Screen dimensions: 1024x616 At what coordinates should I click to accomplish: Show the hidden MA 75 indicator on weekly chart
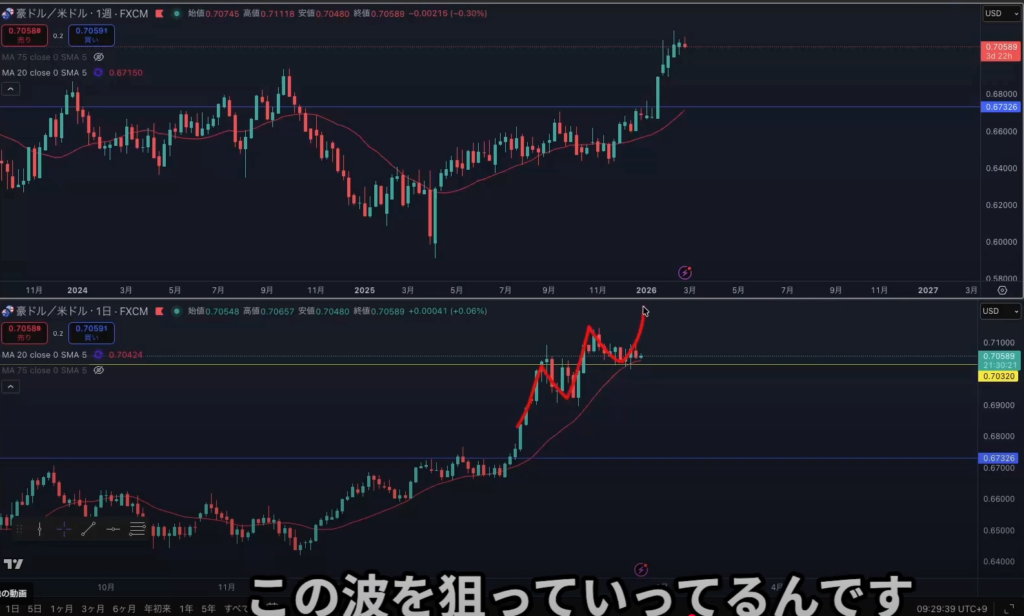pyautogui.click(x=99, y=57)
